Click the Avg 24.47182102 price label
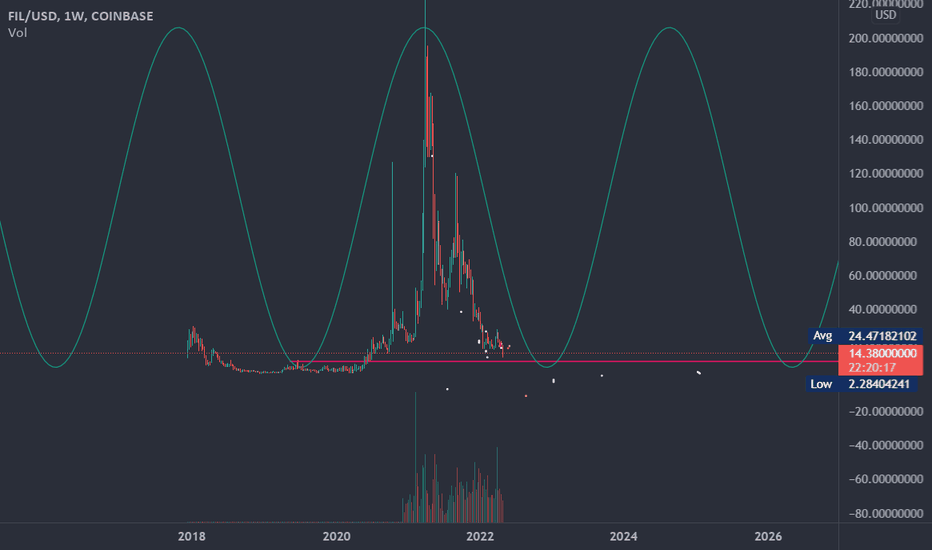932x550 pixels. tap(865, 336)
